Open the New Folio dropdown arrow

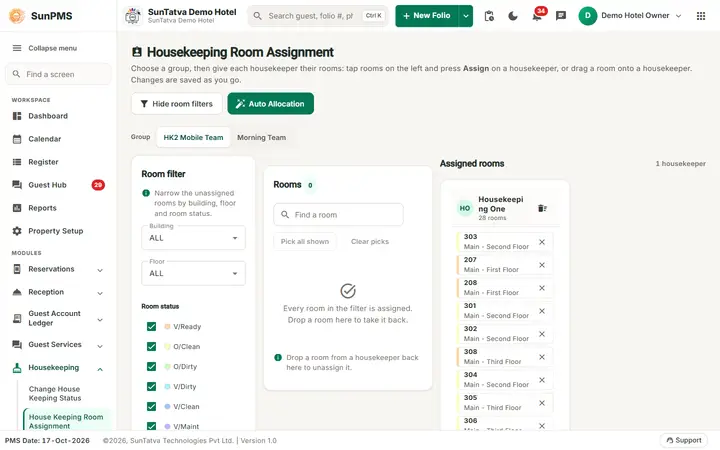coord(466,16)
